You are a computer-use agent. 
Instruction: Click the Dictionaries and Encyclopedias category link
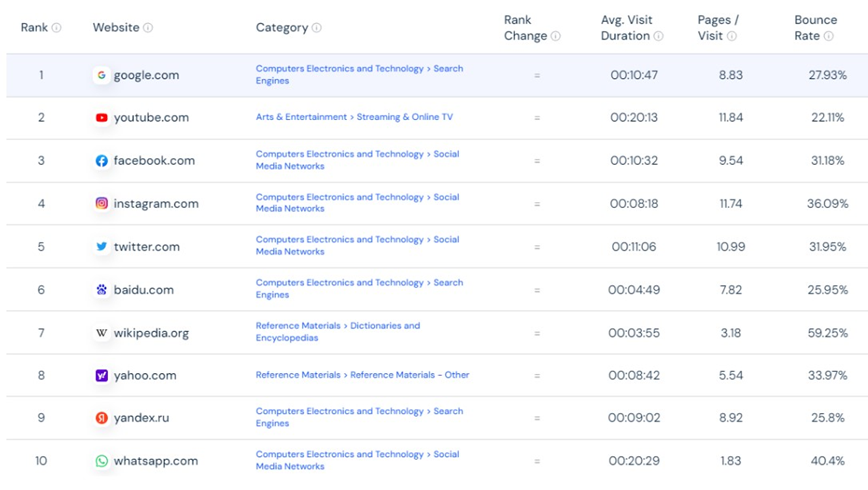coord(338,332)
